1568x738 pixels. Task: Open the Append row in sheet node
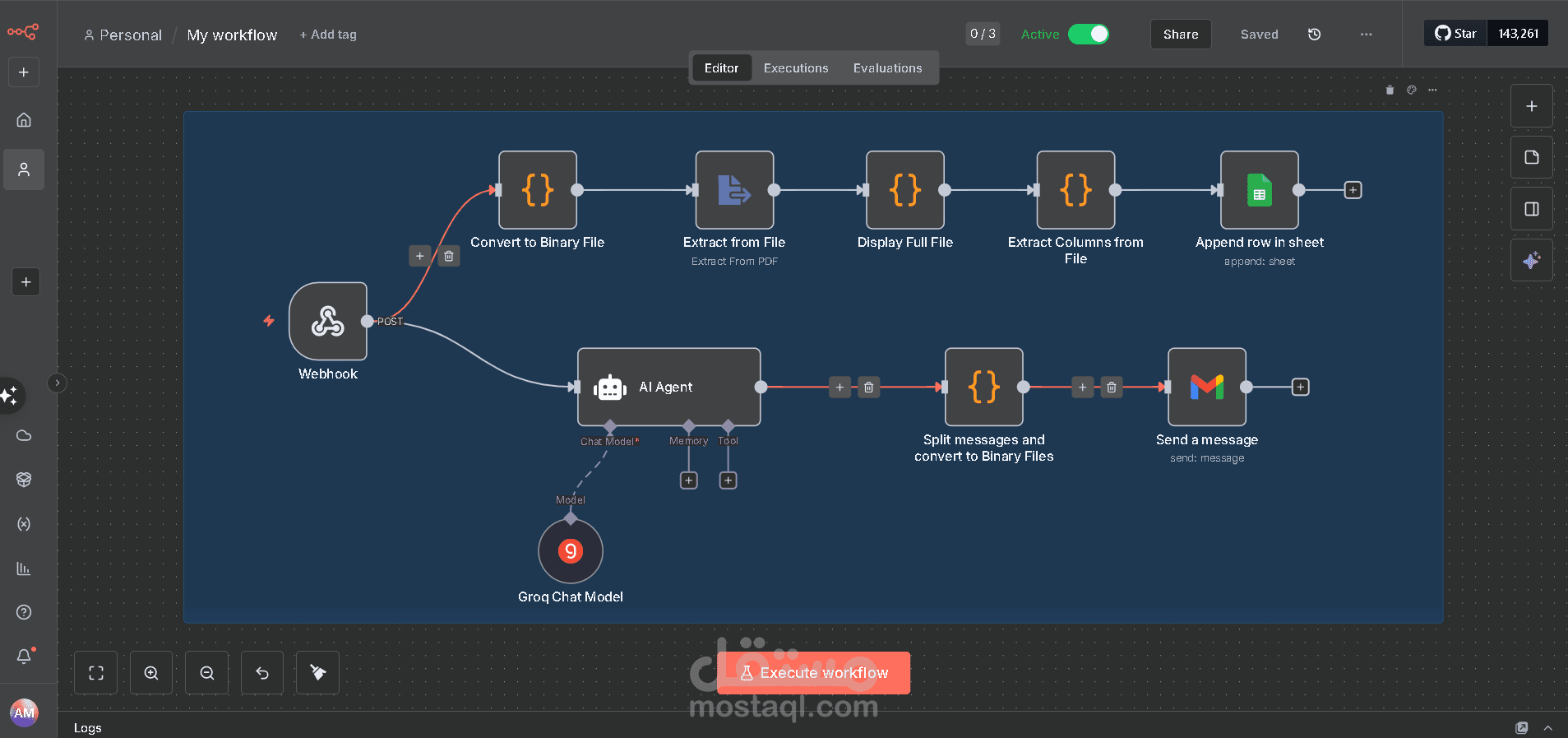1259,190
